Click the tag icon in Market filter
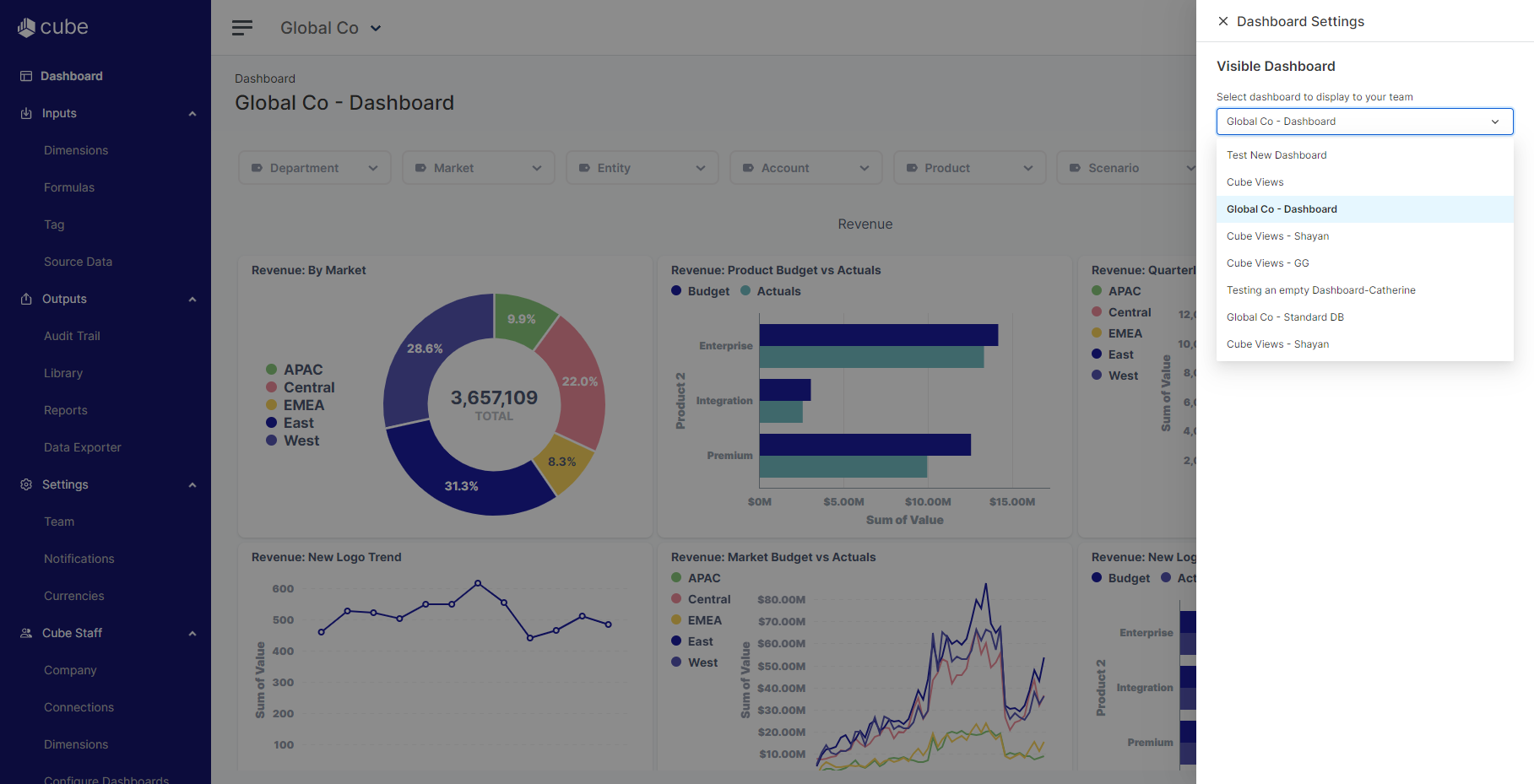1534x784 pixels. pyautogui.click(x=420, y=168)
